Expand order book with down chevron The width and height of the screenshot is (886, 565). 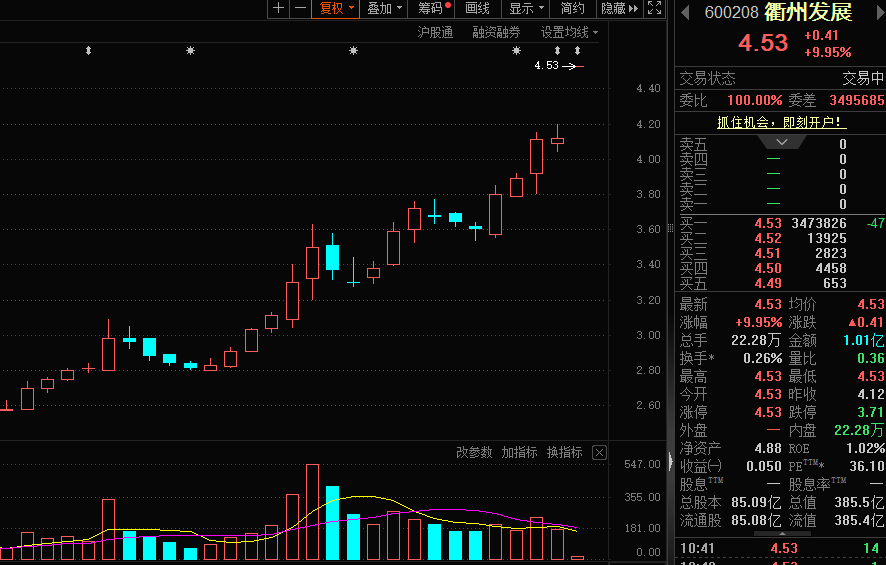pos(781,142)
